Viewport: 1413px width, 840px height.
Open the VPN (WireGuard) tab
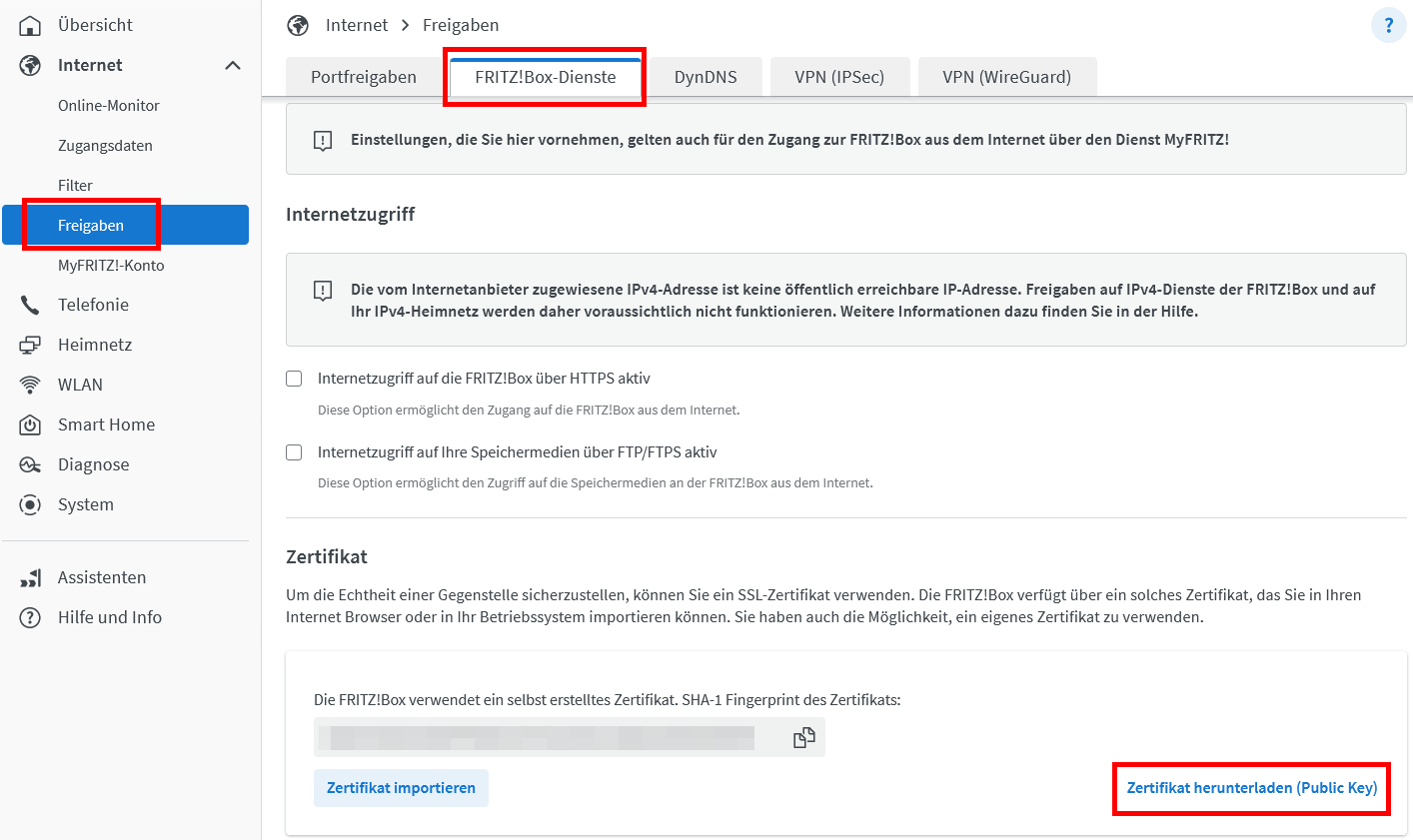click(1007, 77)
